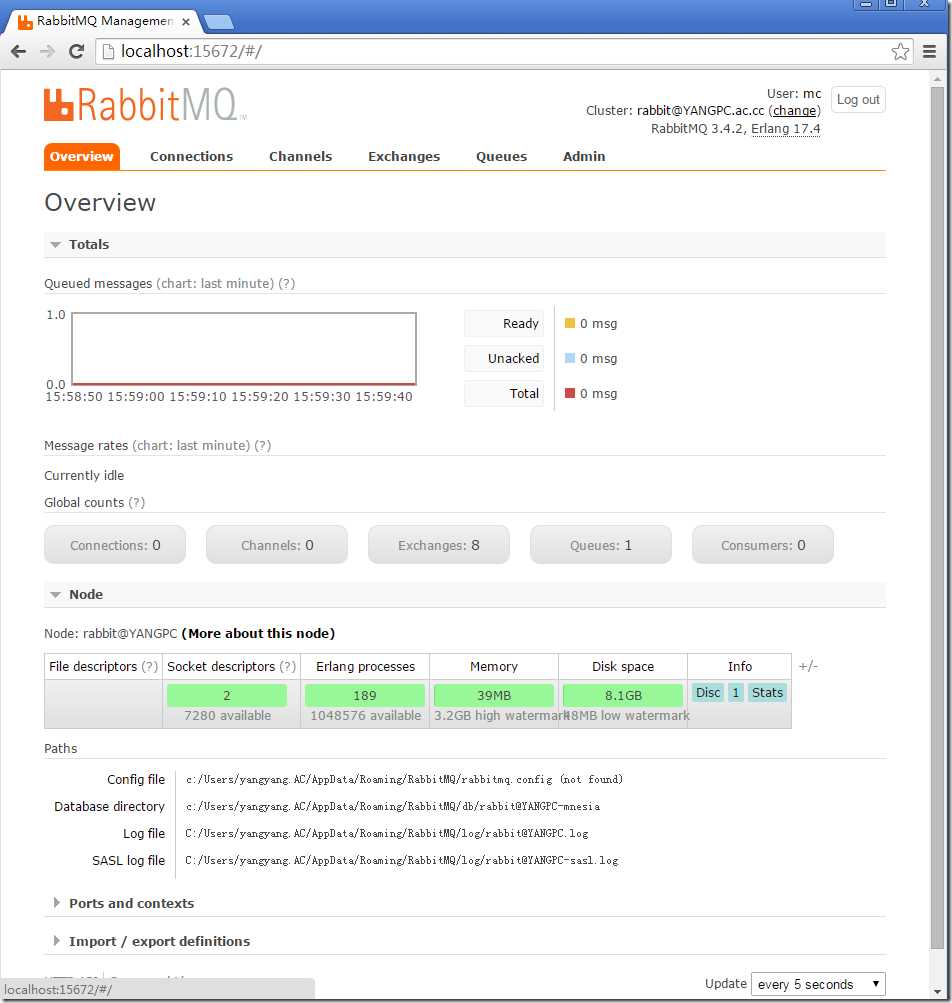Click the Disc info badge
This screenshot has height=1003, width=952.
(708, 693)
